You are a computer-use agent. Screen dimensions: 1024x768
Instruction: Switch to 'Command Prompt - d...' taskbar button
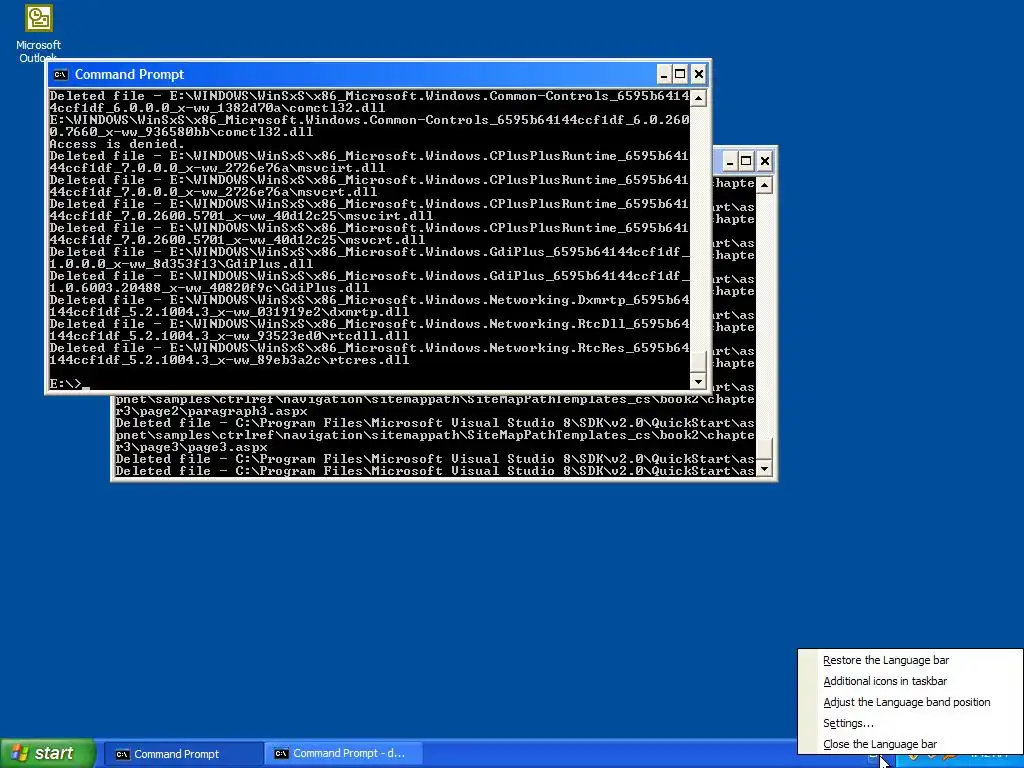344,754
